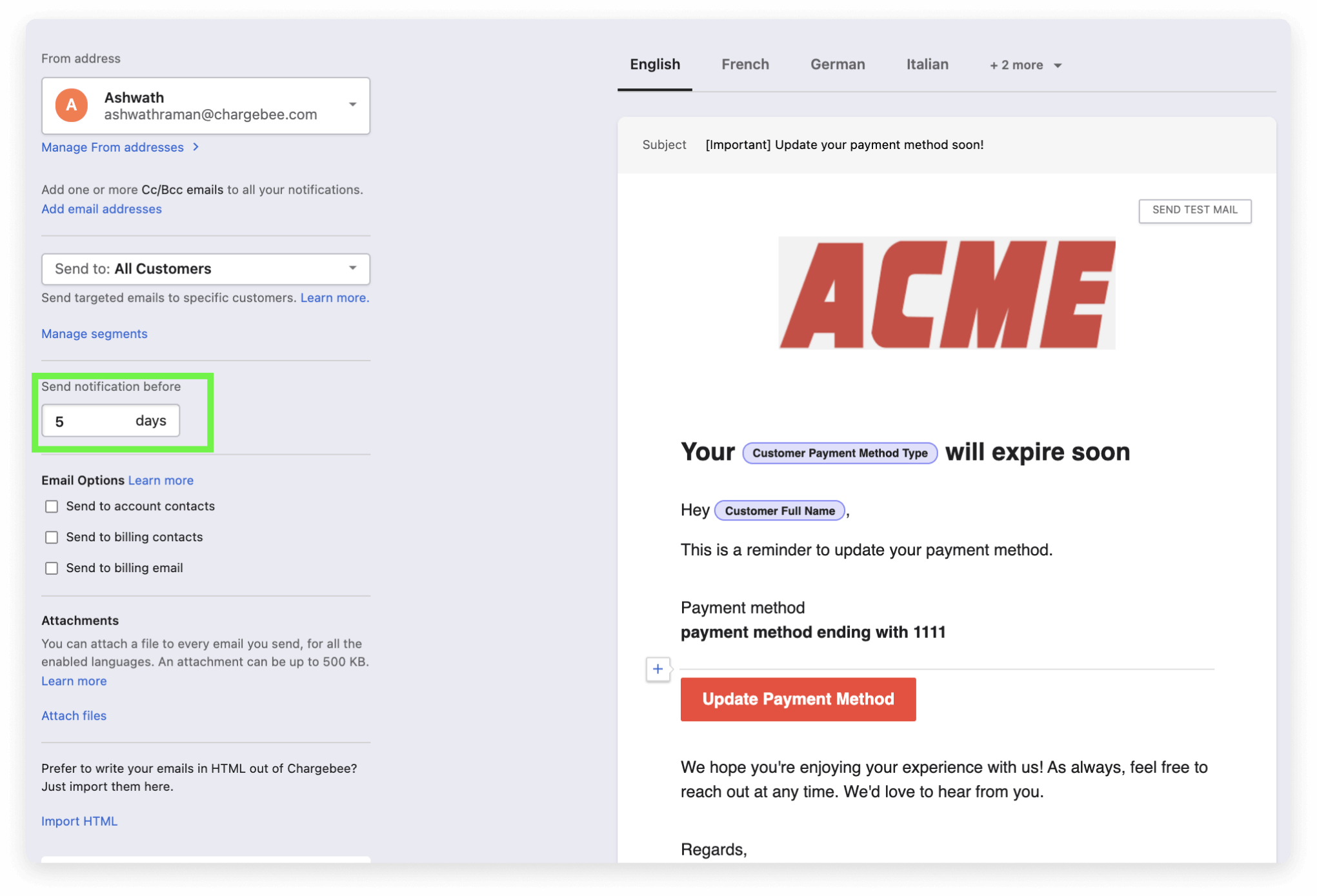Click the ACME logo image

click(x=947, y=294)
